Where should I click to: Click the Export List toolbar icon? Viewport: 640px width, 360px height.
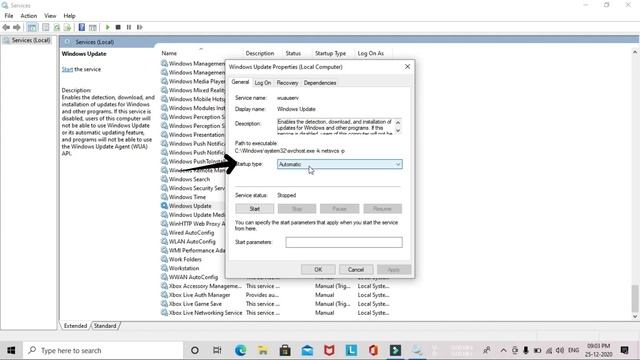(67, 27)
